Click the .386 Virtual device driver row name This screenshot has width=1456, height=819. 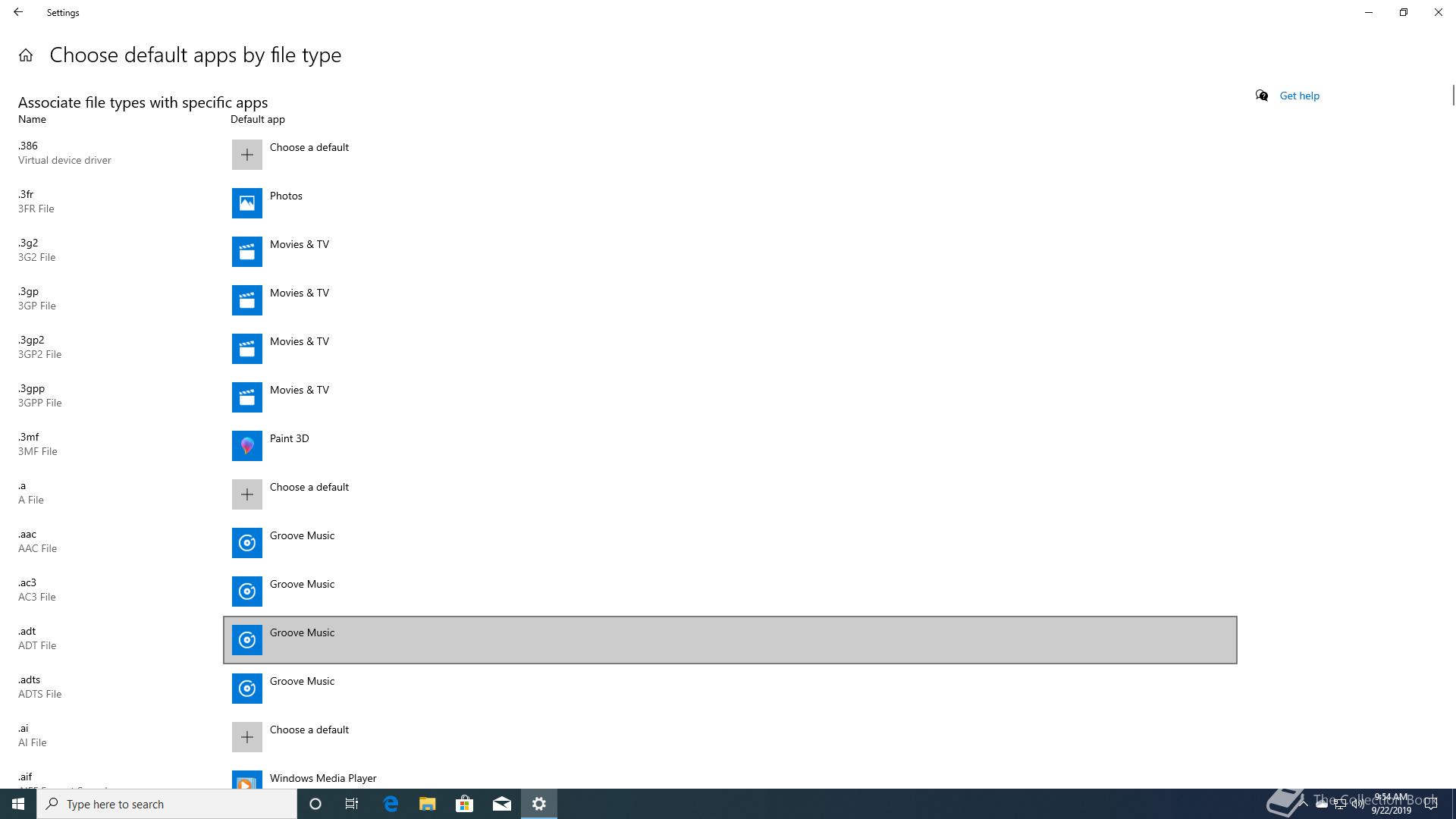pyautogui.click(x=64, y=153)
